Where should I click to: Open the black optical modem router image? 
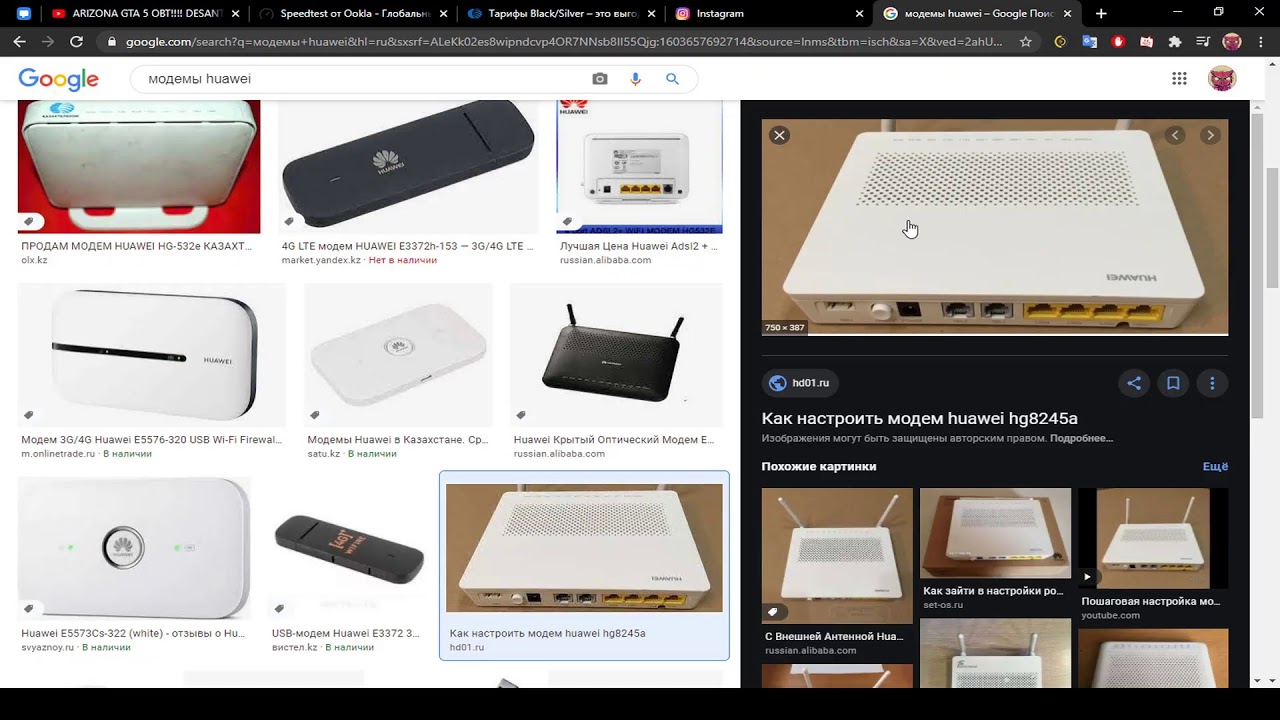click(x=616, y=356)
